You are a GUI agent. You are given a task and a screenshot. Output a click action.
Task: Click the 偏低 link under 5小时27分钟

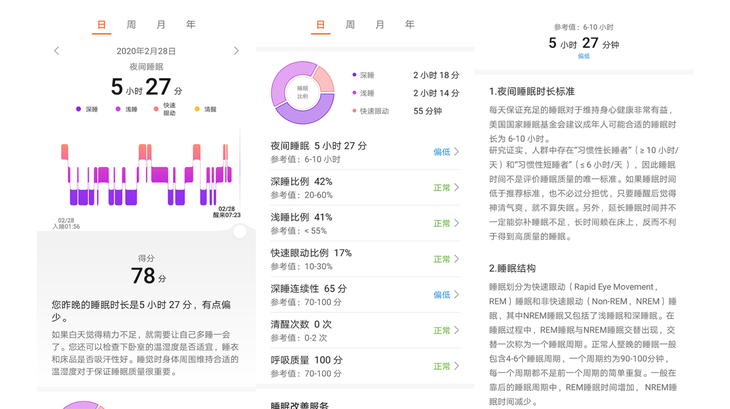tap(584, 57)
